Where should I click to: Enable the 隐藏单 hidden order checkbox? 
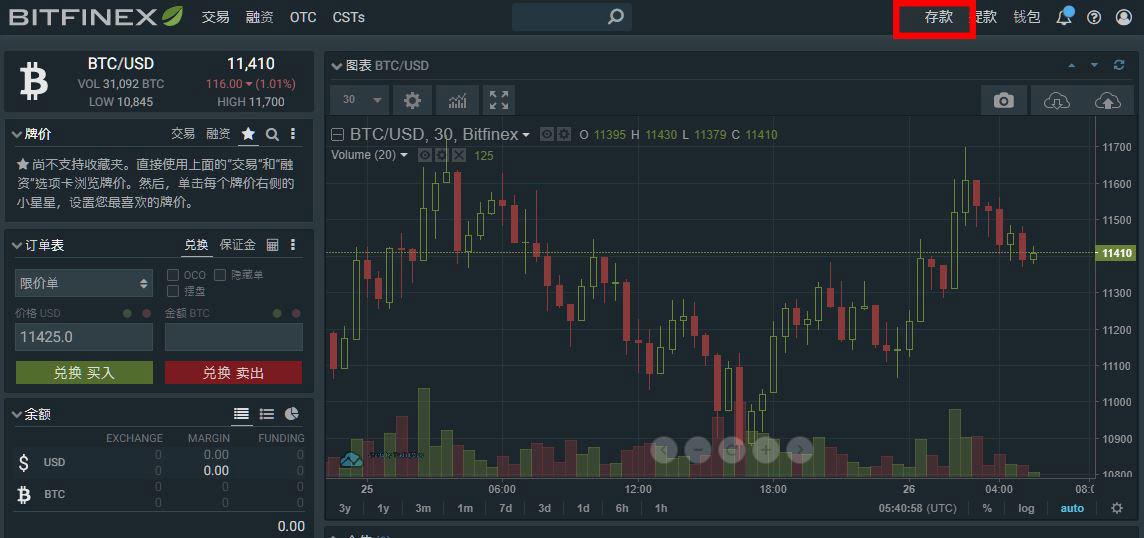coord(220,275)
